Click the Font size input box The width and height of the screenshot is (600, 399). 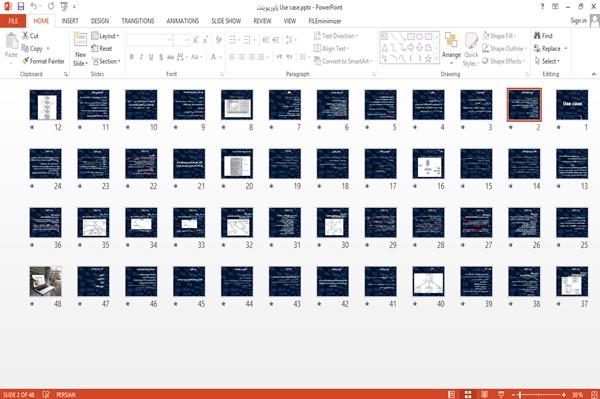181,40
